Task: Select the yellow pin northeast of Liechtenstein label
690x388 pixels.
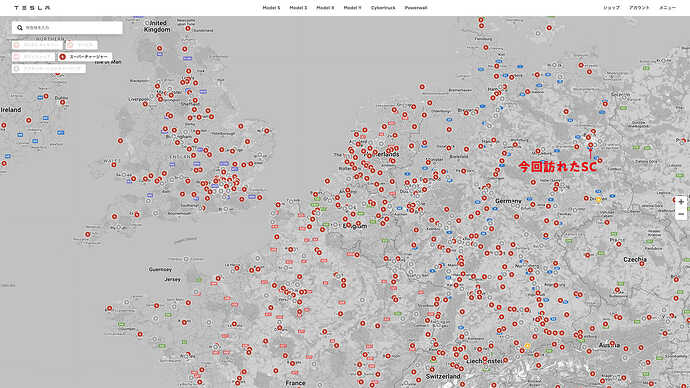Action: pyautogui.click(x=527, y=346)
